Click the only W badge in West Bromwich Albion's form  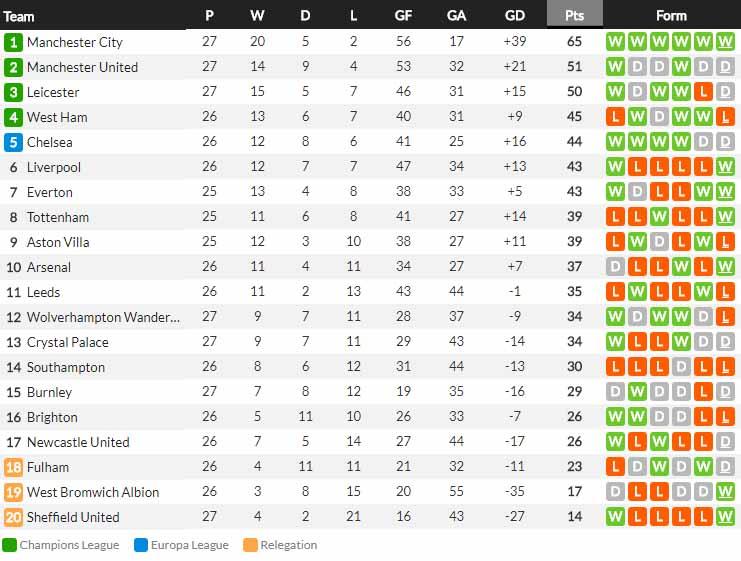(x=726, y=492)
